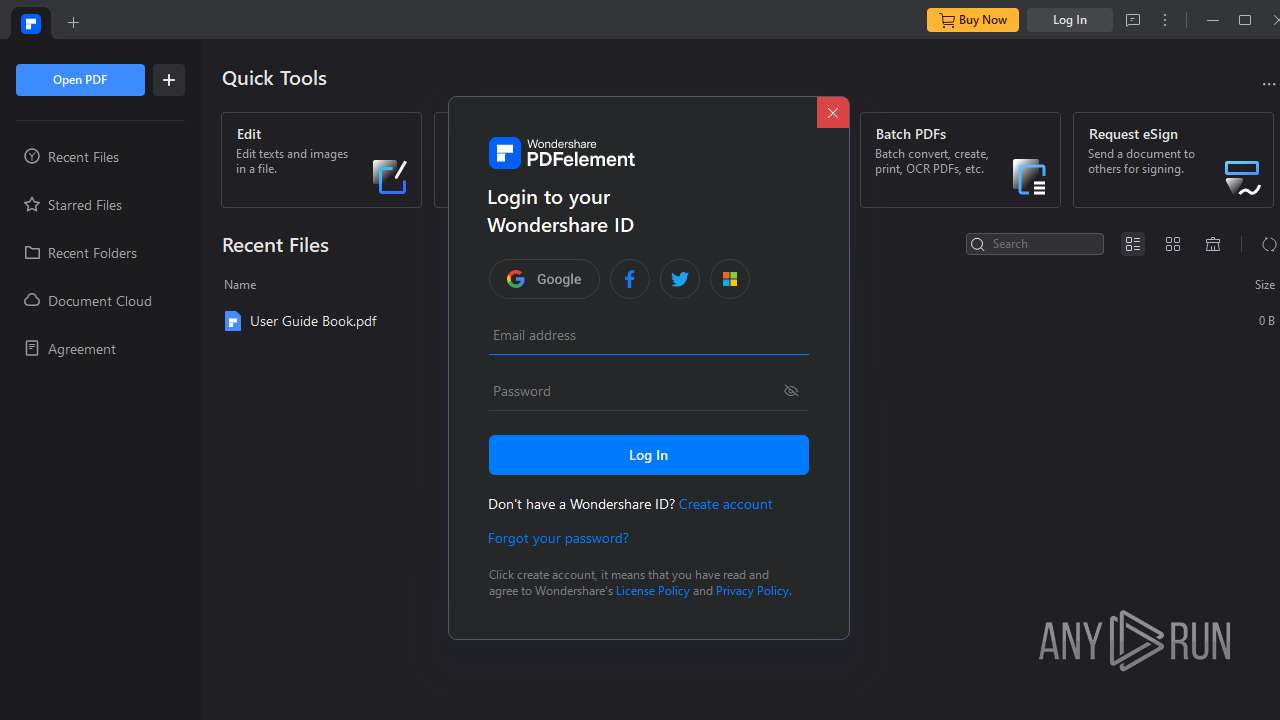The image size is (1280, 720).
Task: Sign in with Google button
Action: pos(544,279)
